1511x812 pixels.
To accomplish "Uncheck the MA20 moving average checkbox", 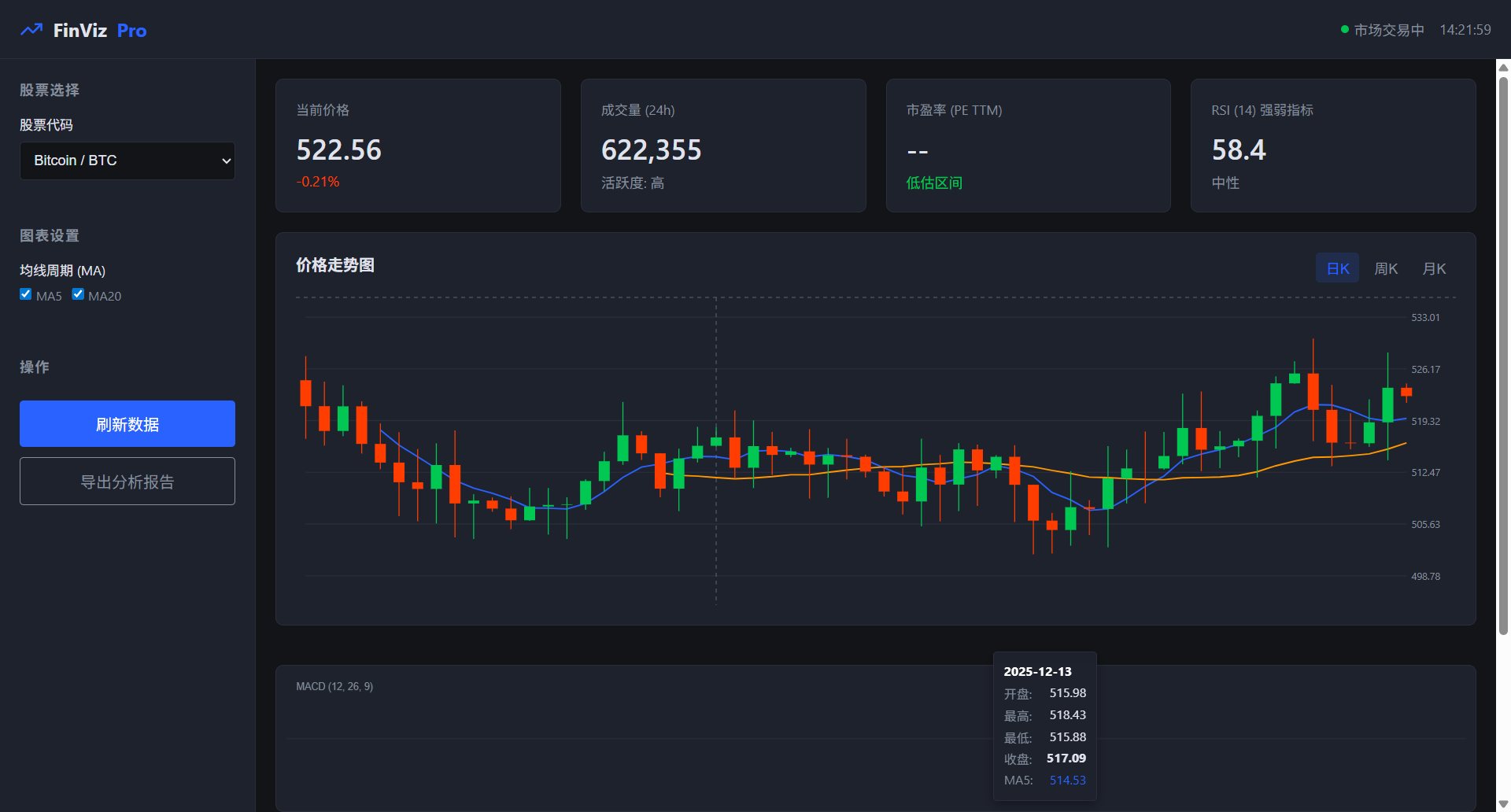I will click(x=78, y=294).
